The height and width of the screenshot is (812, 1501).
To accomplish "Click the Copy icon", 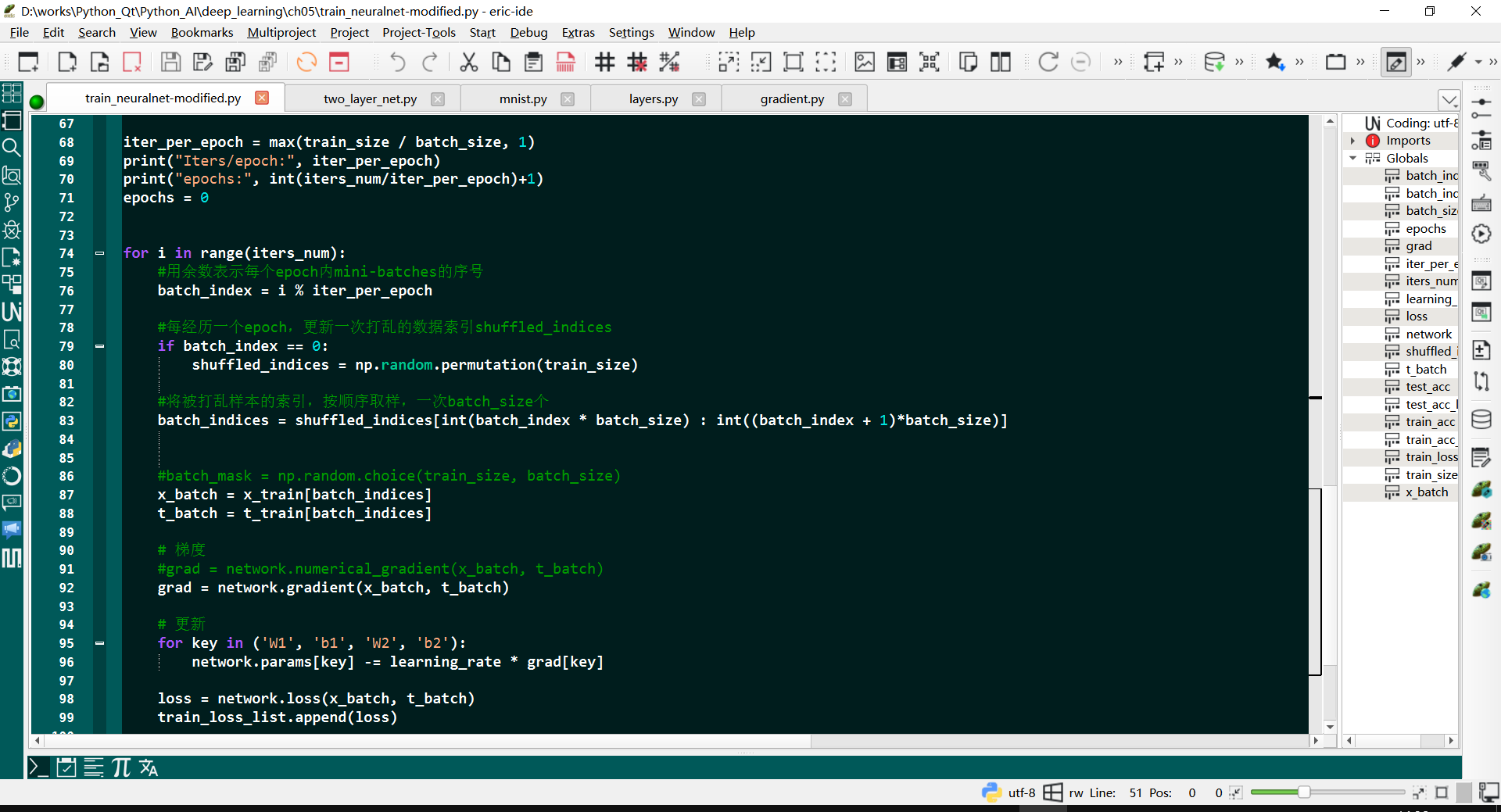I will click(x=501, y=62).
